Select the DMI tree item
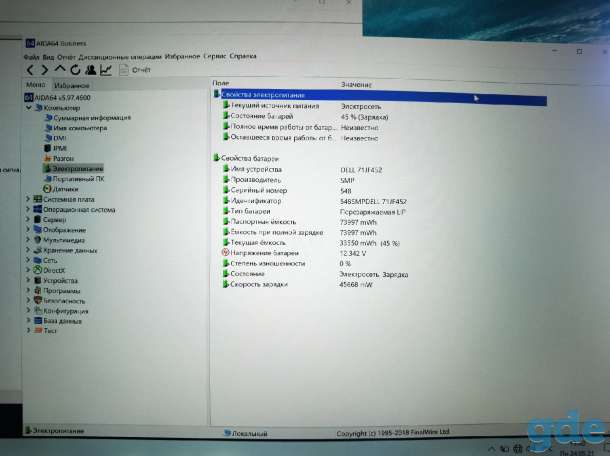Viewport: 610px width, 456px height. click(x=55, y=138)
